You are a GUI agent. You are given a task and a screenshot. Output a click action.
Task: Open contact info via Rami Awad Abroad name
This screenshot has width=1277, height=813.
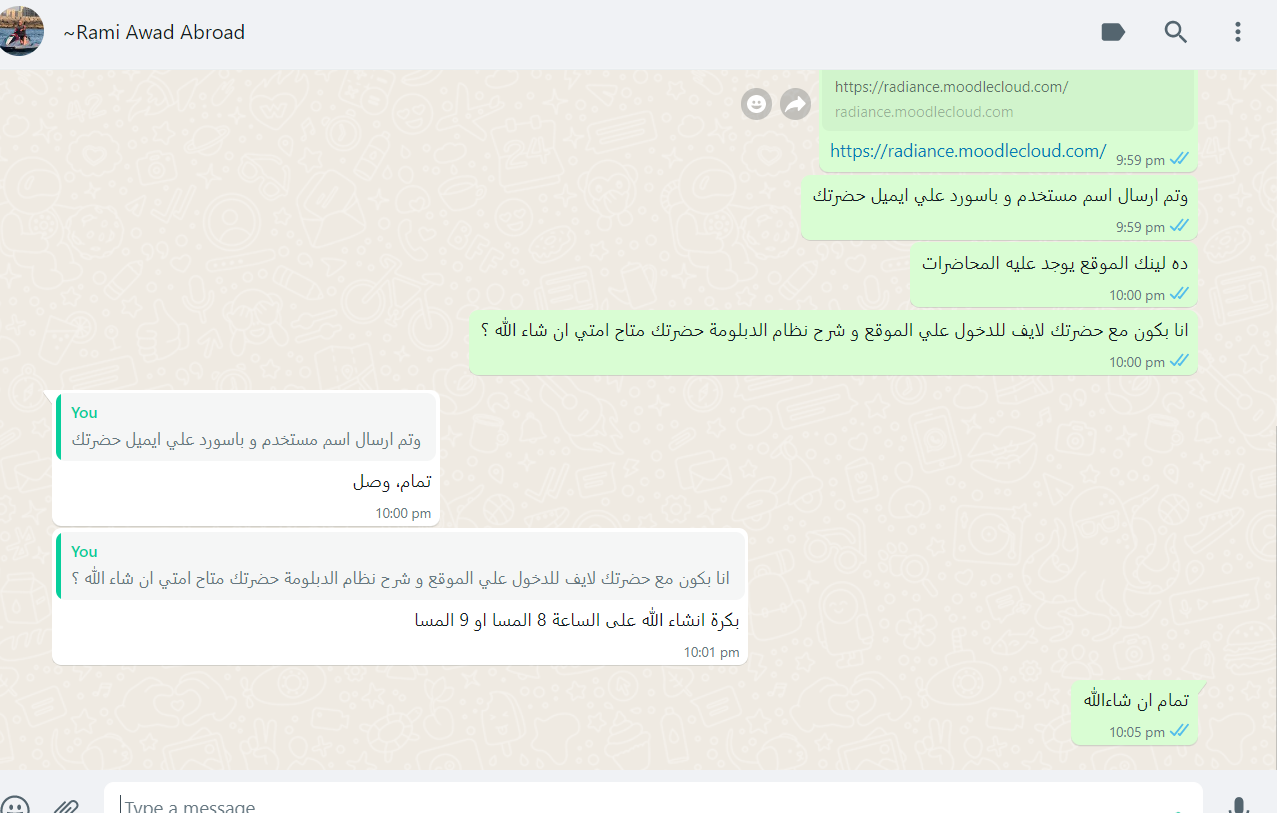pos(154,32)
